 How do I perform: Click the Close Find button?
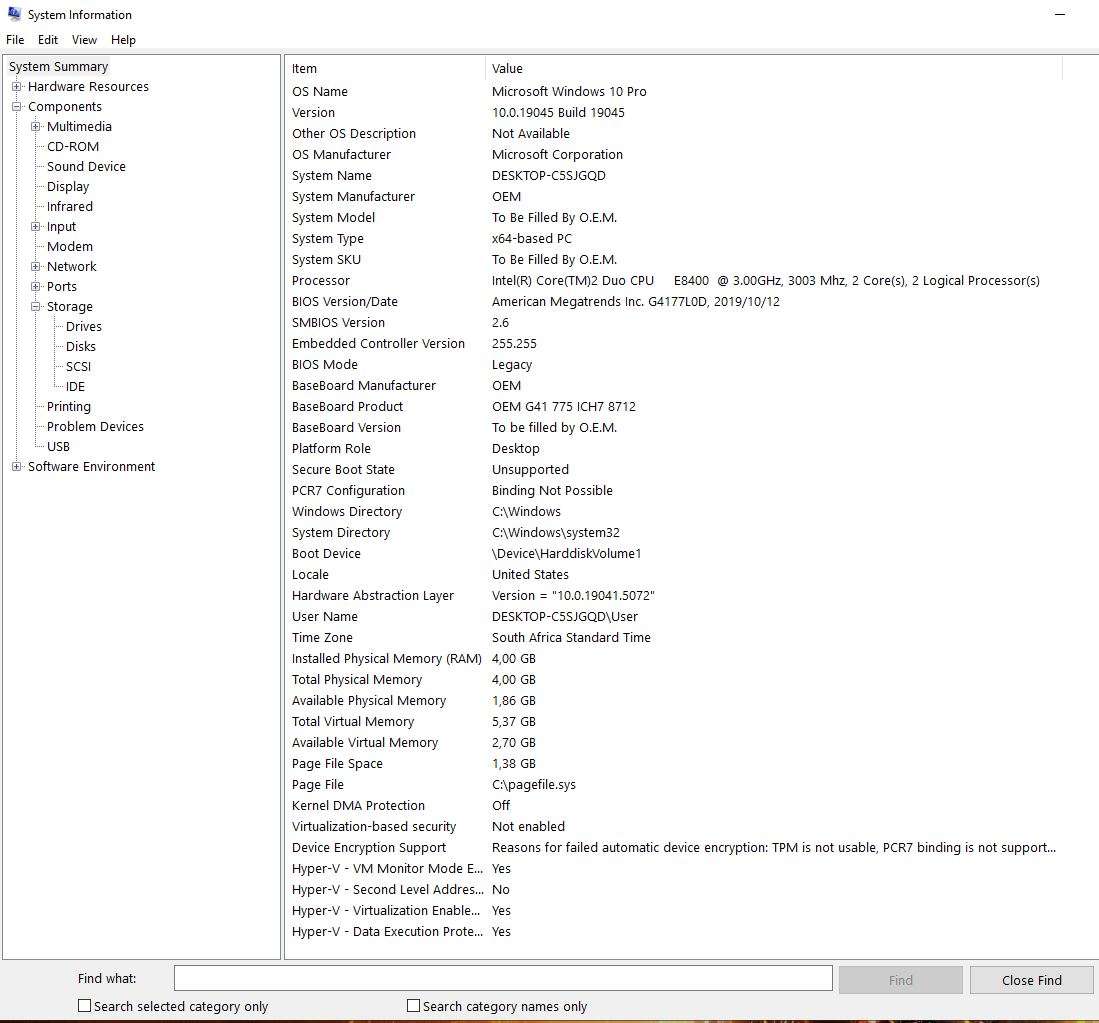(1031, 980)
